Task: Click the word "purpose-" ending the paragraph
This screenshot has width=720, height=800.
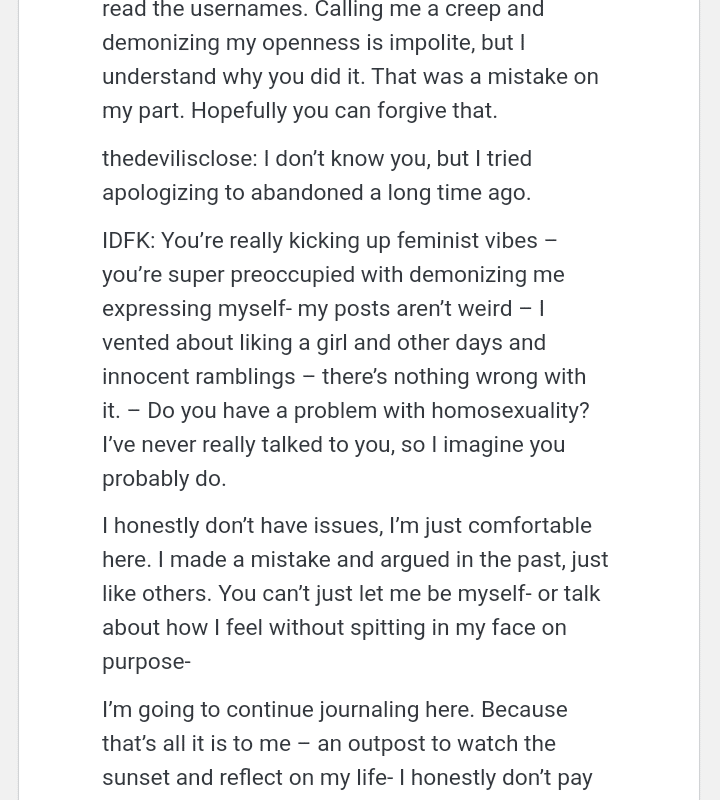Action: click(x=146, y=662)
